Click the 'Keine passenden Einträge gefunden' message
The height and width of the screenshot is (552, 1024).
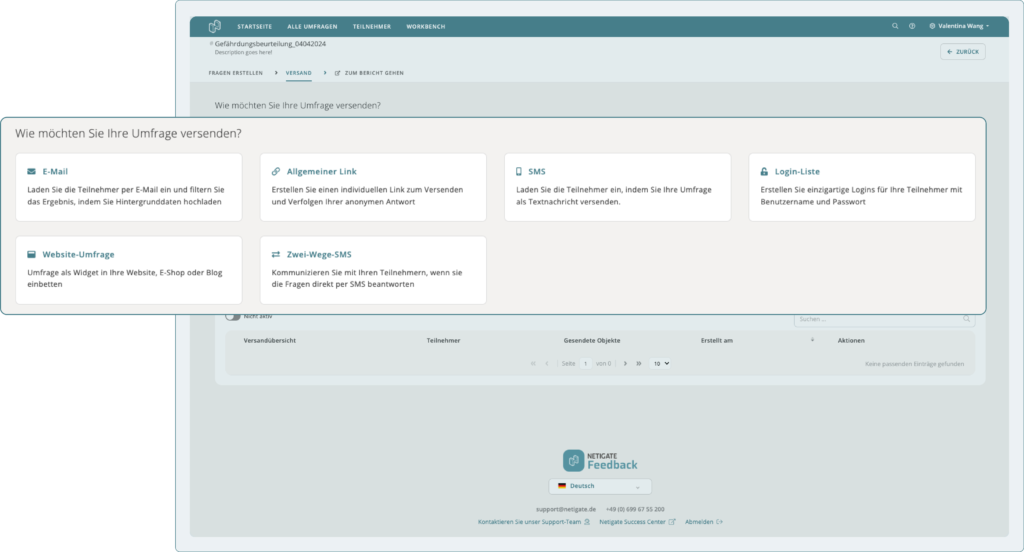914,364
